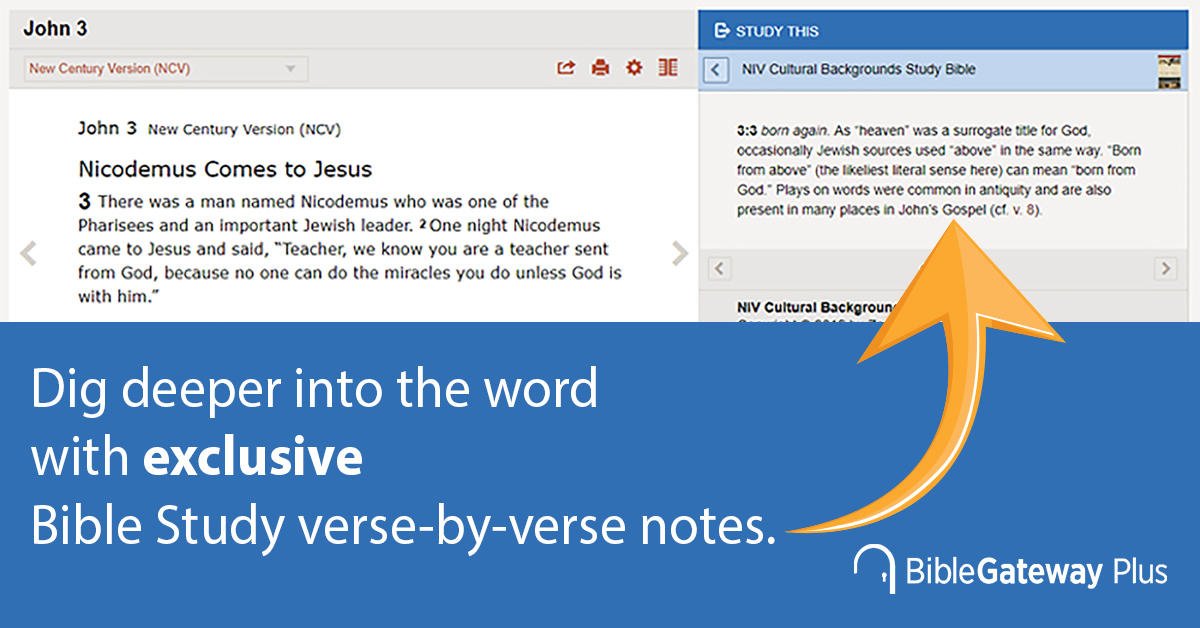
Task: Go back from NIV Cultural Backgrounds Study Bible
Action: 717,70
